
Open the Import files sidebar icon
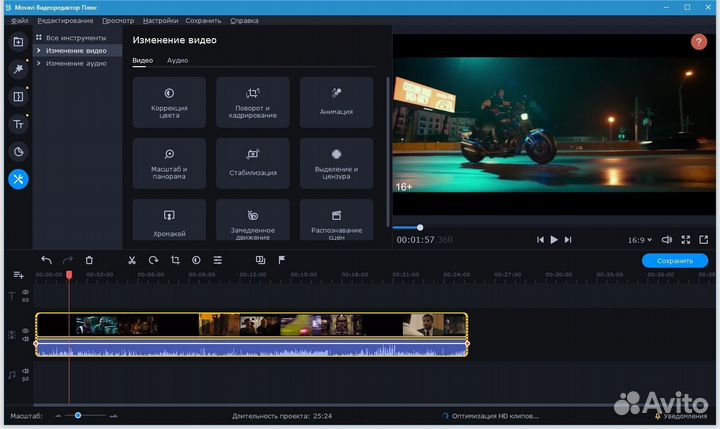click(18, 42)
